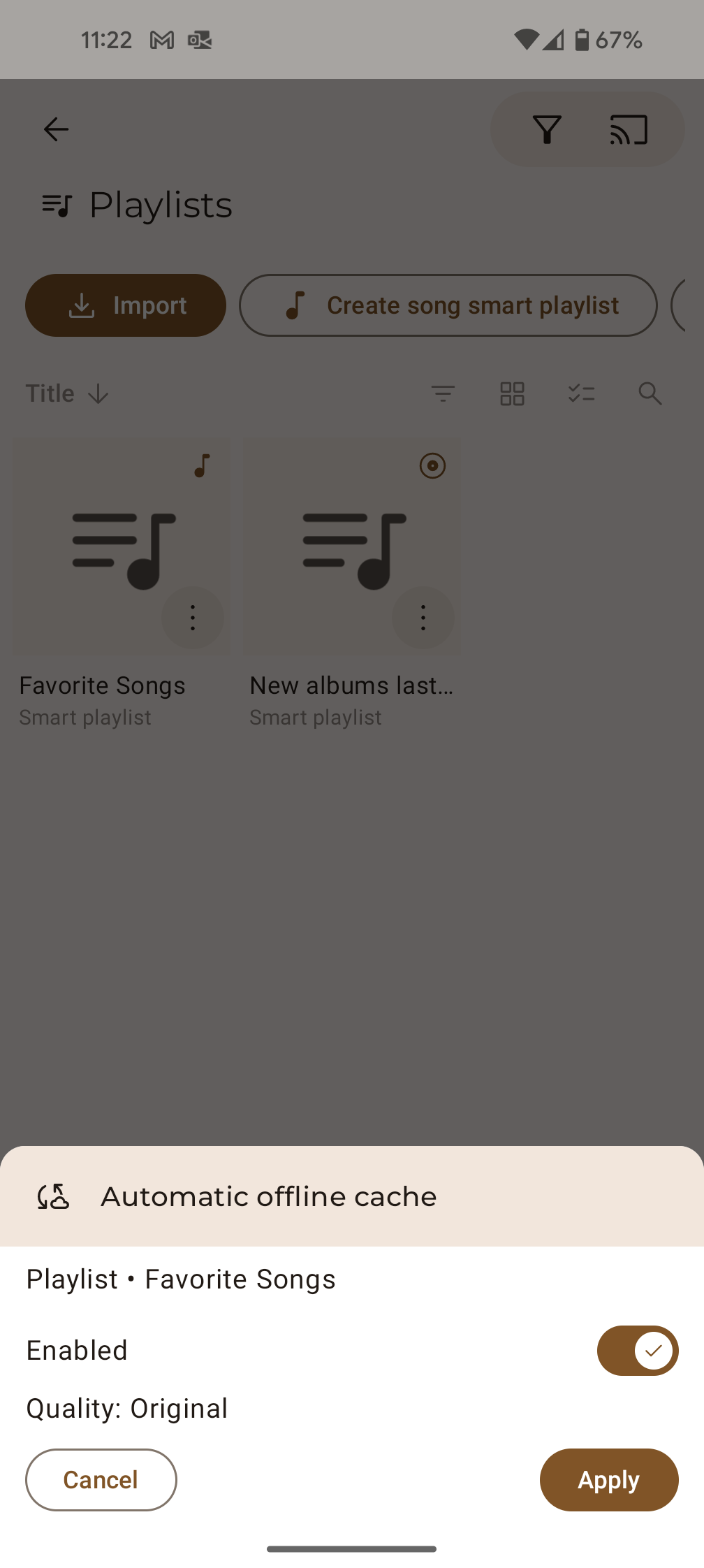Toggle the Enabled switch off
The height and width of the screenshot is (1568, 704).
638,1351
